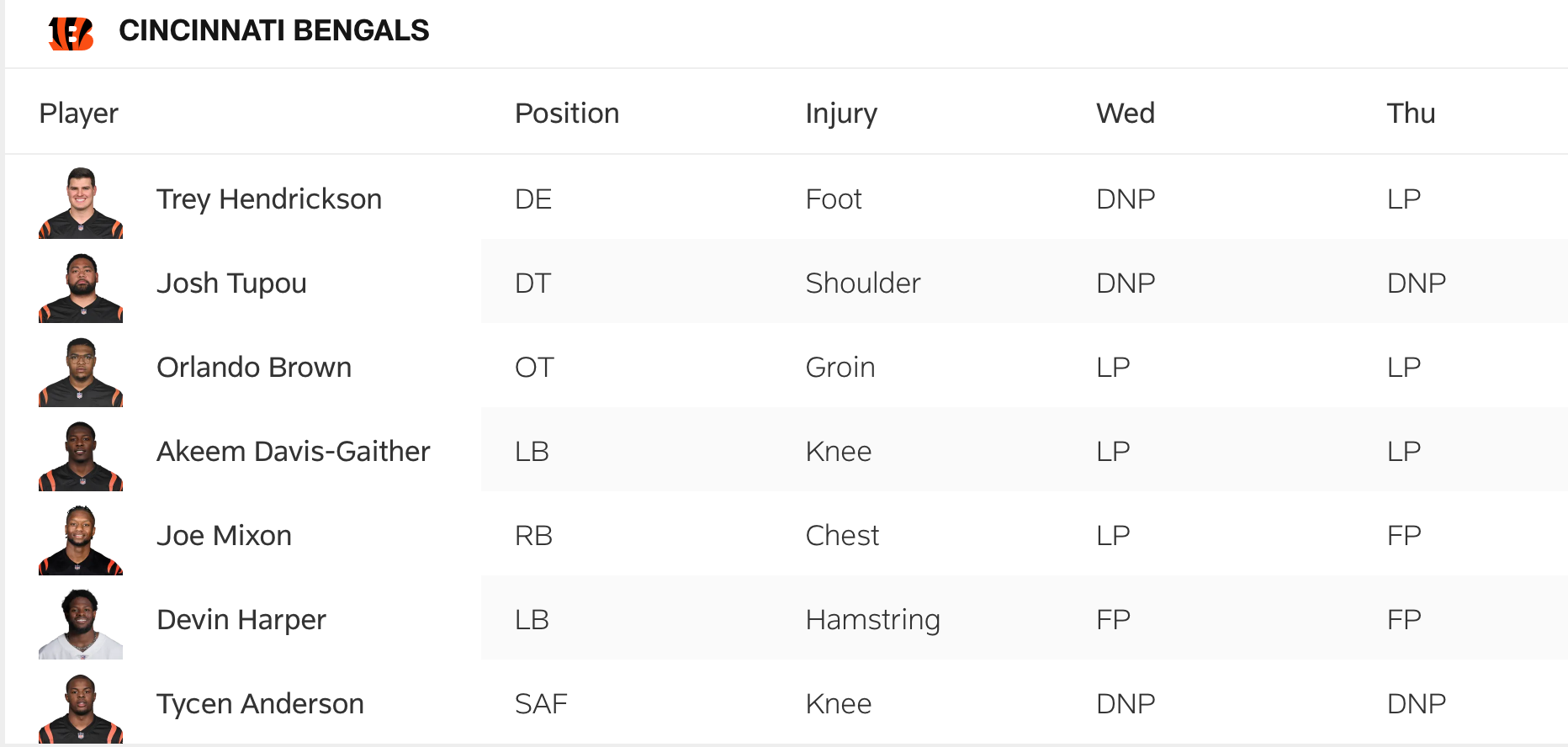
Task: Open the Joe Mixon player link
Action: coord(224,536)
